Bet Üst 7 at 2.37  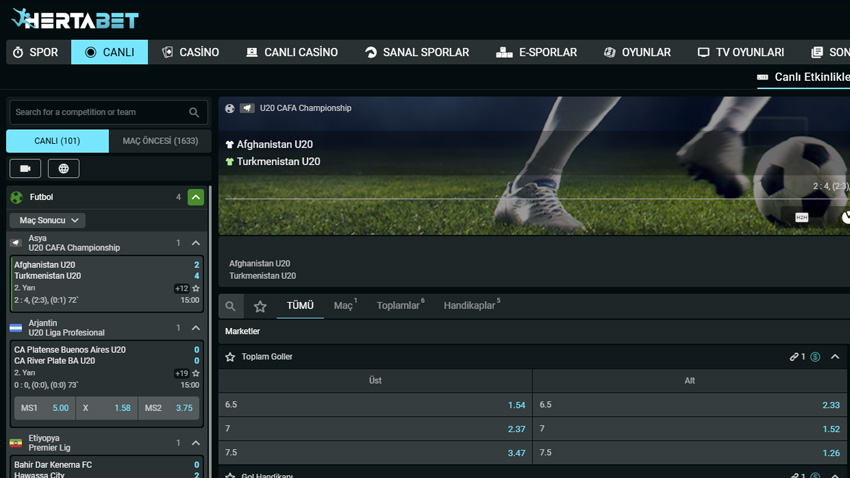pos(375,429)
